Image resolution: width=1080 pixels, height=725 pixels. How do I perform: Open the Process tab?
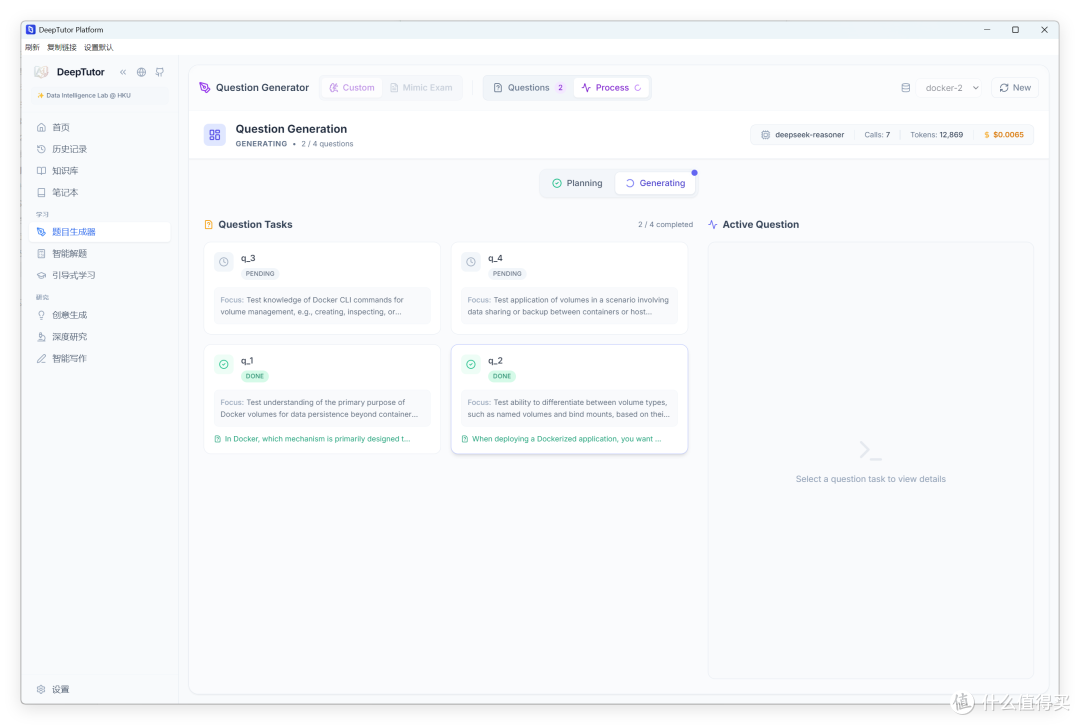coord(612,87)
